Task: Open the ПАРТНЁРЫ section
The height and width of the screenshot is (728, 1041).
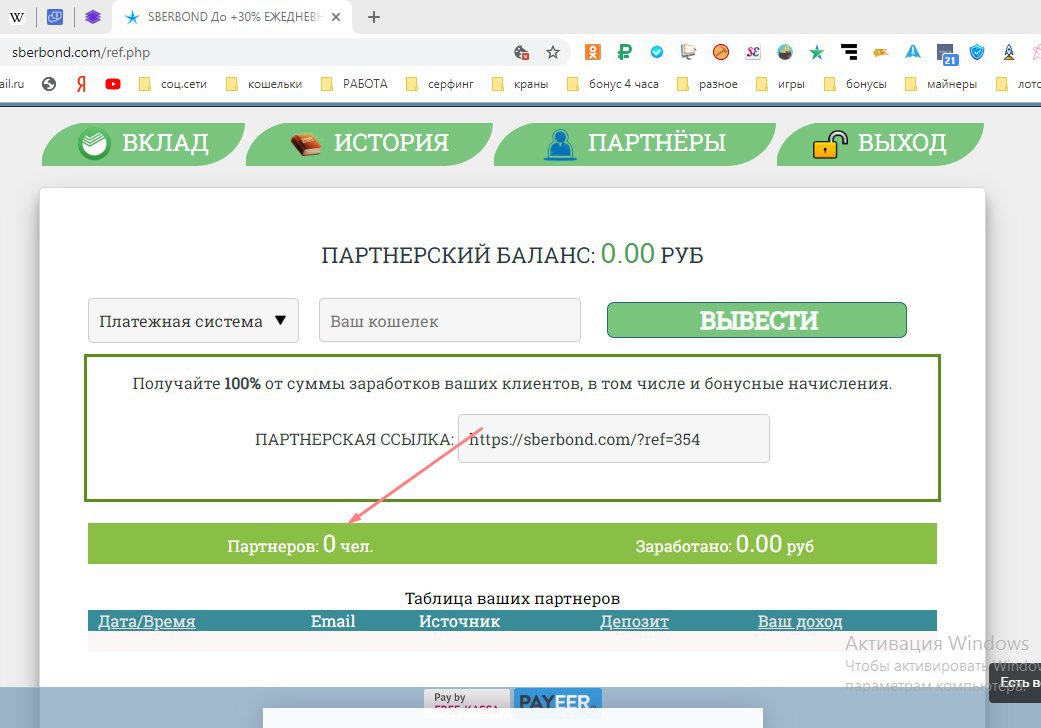Action: (x=635, y=144)
